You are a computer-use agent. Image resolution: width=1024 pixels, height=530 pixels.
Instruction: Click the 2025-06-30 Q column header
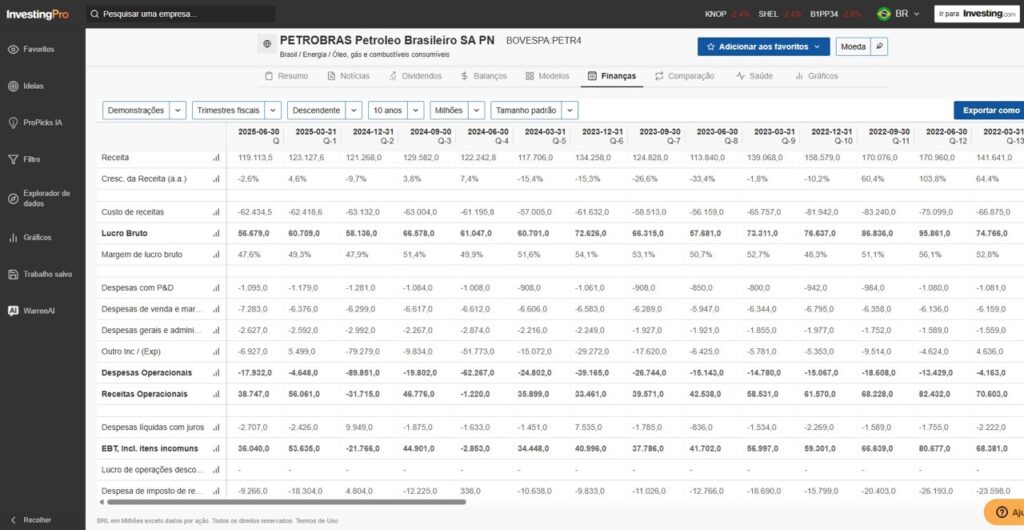pos(261,136)
